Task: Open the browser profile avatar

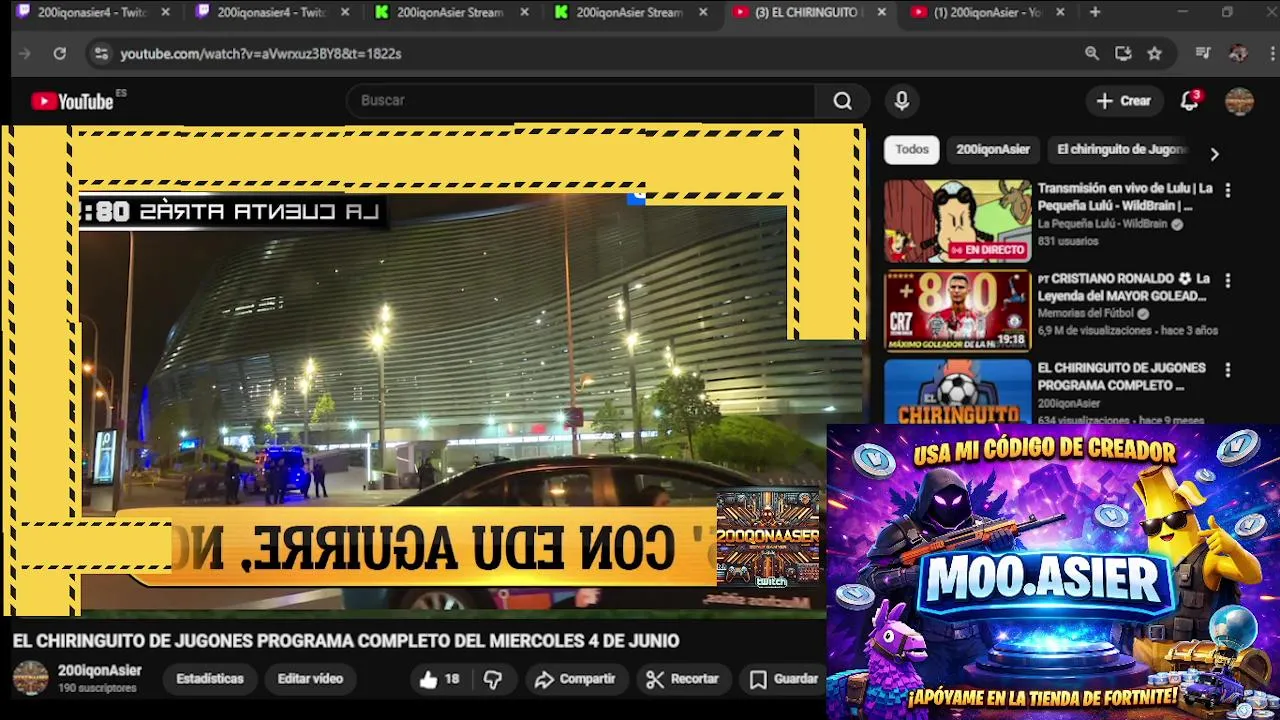Action: 1238,54
